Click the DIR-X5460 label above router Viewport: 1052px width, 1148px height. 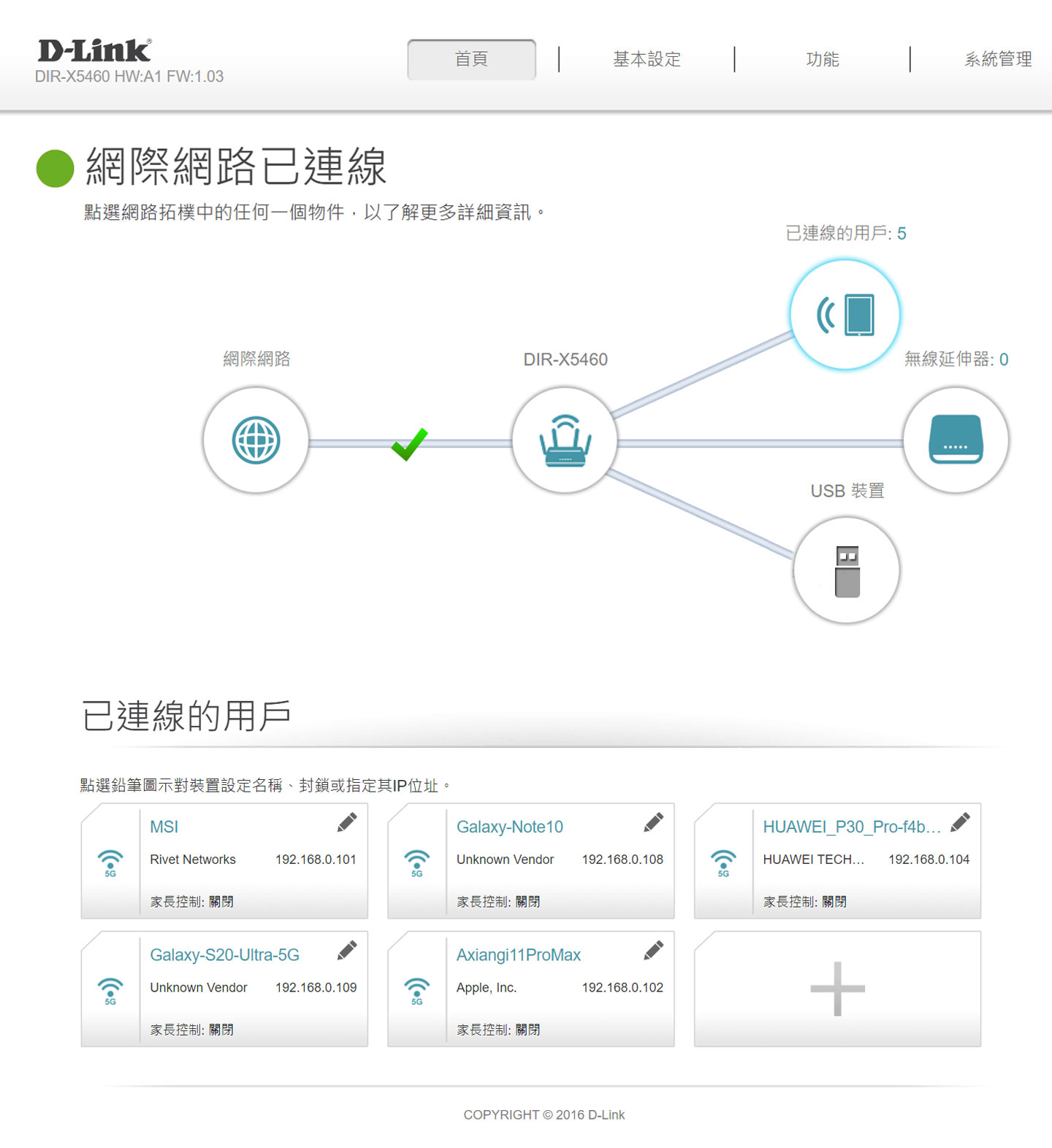pyautogui.click(x=565, y=359)
